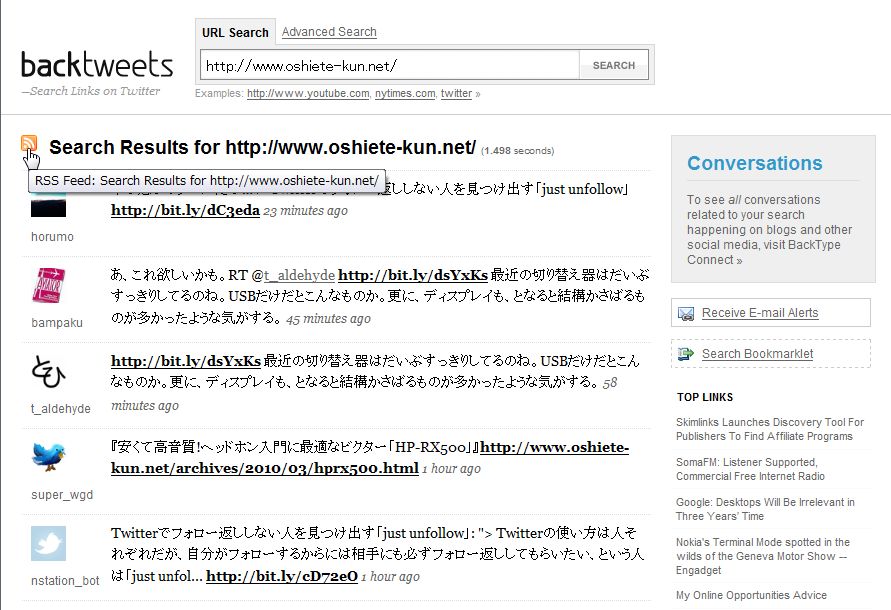
Task: Click super_wgd's blue bird avatar
Action: click(48, 457)
